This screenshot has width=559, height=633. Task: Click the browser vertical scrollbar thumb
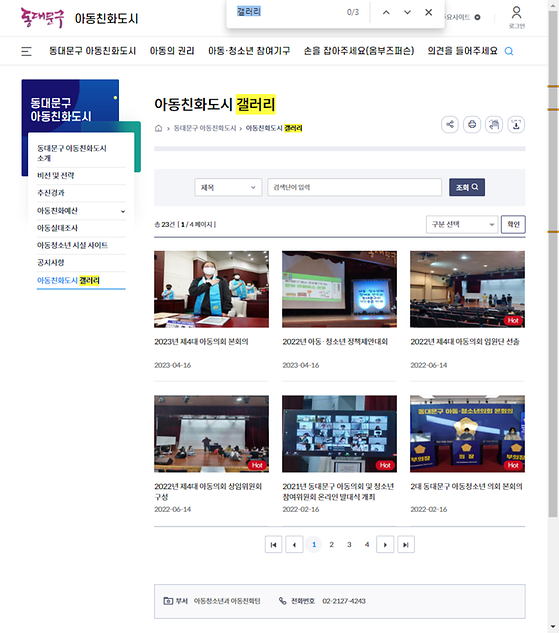pyautogui.click(x=553, y=264)
